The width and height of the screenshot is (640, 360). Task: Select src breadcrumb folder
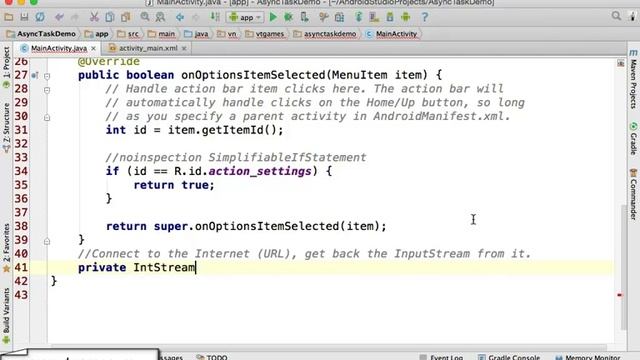tap(128, 34)
